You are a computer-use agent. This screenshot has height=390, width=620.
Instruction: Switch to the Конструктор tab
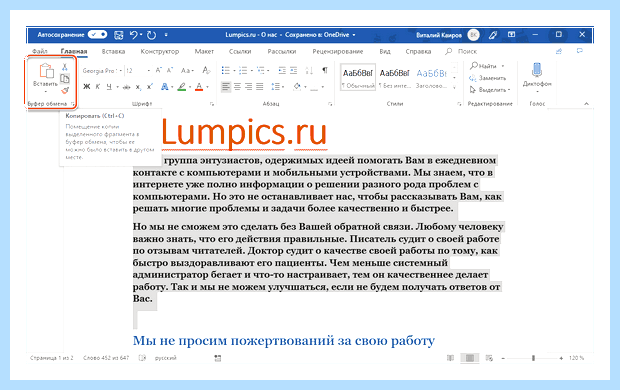160,51
